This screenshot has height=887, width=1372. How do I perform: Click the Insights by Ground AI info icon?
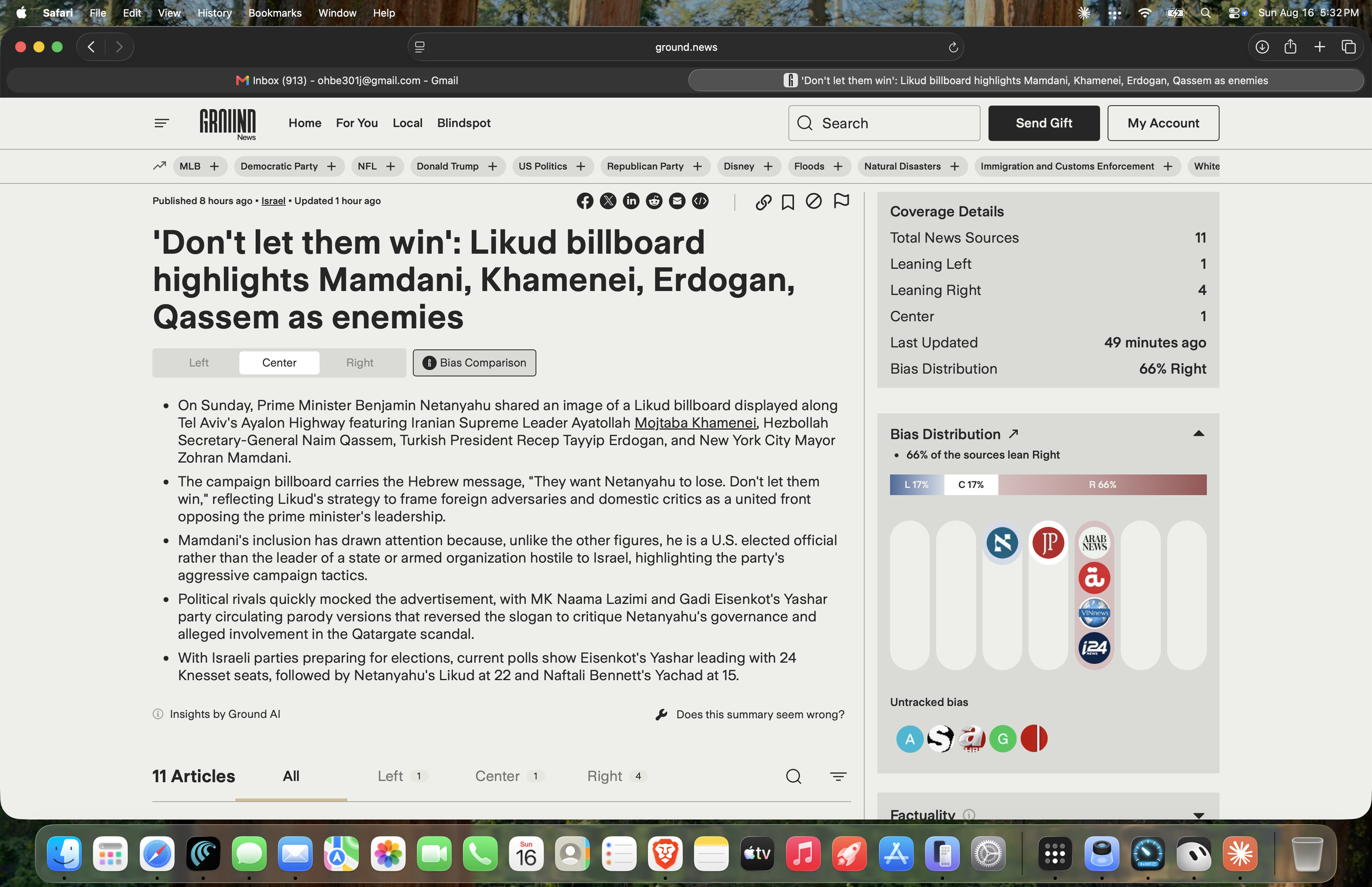click(158, 714)
